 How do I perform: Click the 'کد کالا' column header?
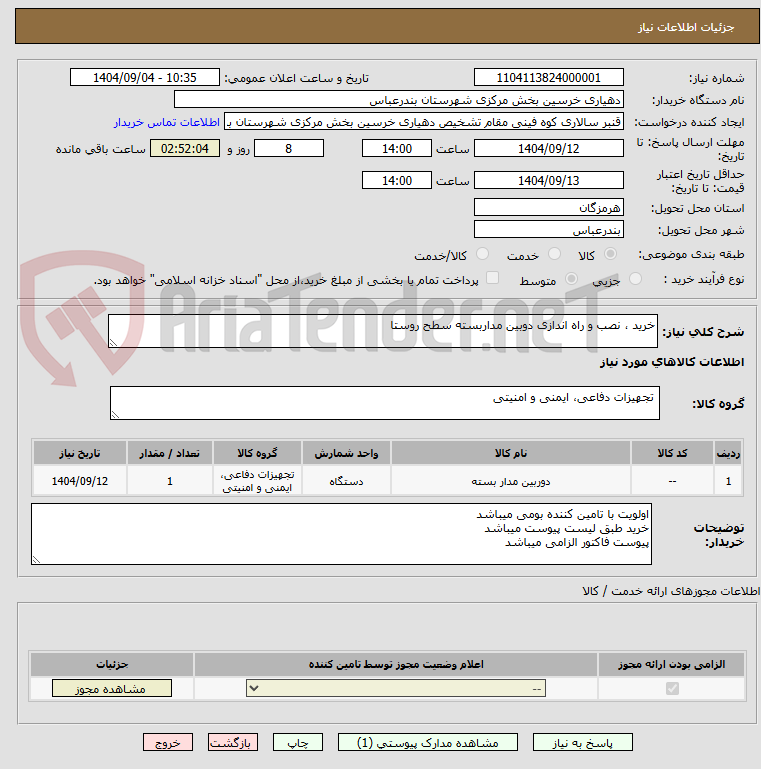click(x=672, y=453)
